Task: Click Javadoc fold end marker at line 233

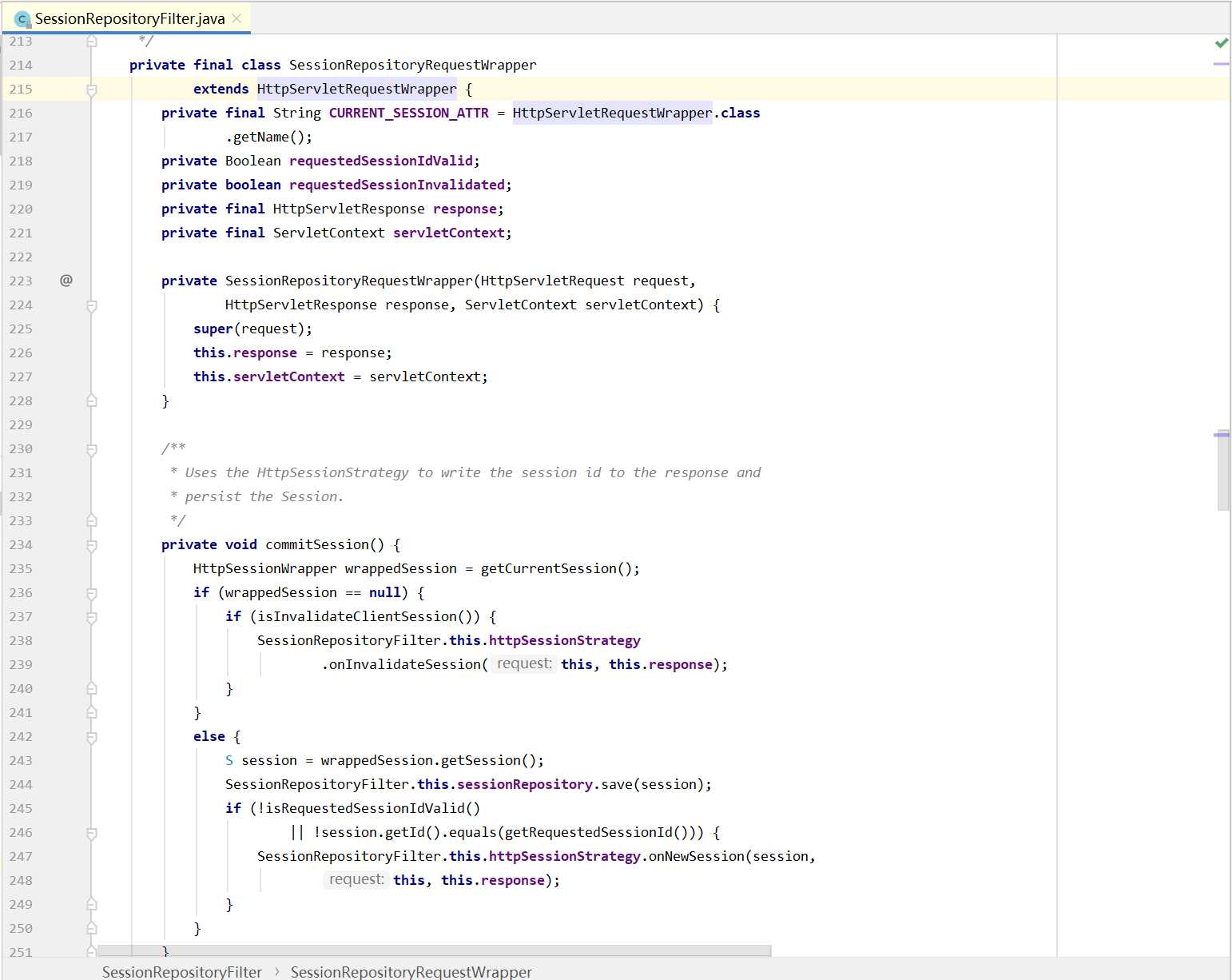Action: point(92,520)
